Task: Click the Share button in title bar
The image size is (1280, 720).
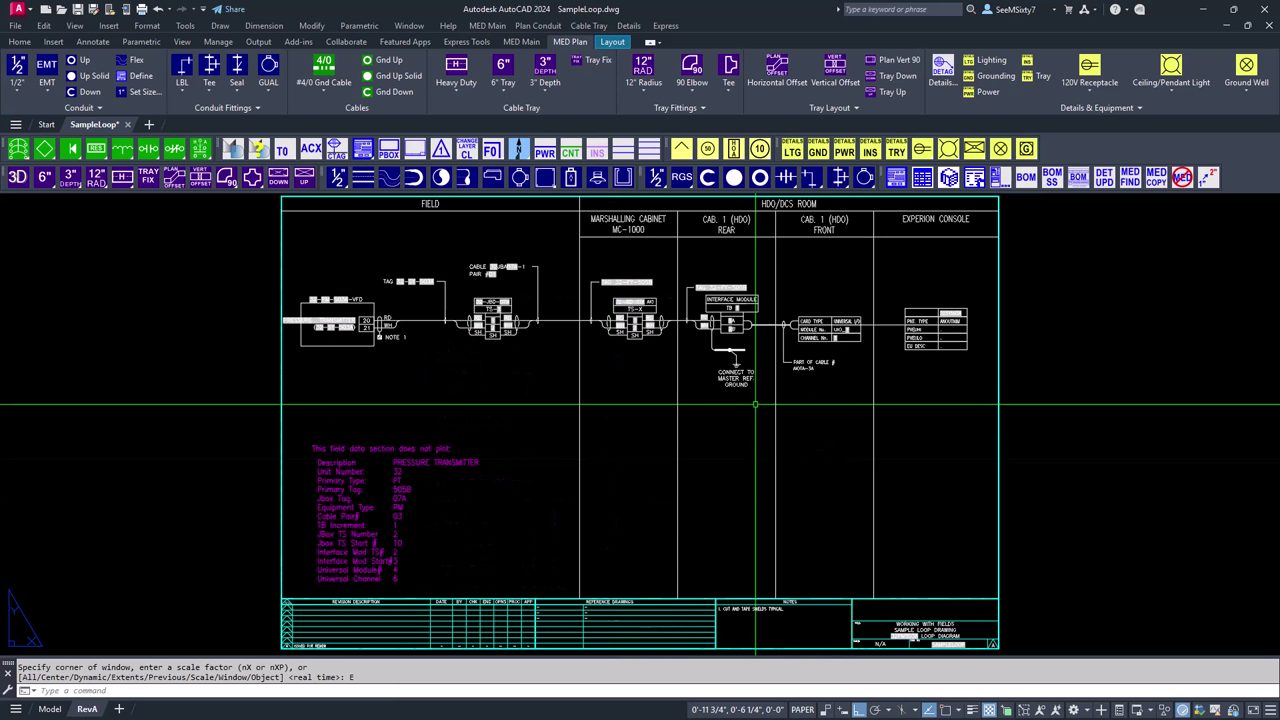Action: [x=228, y=9]
